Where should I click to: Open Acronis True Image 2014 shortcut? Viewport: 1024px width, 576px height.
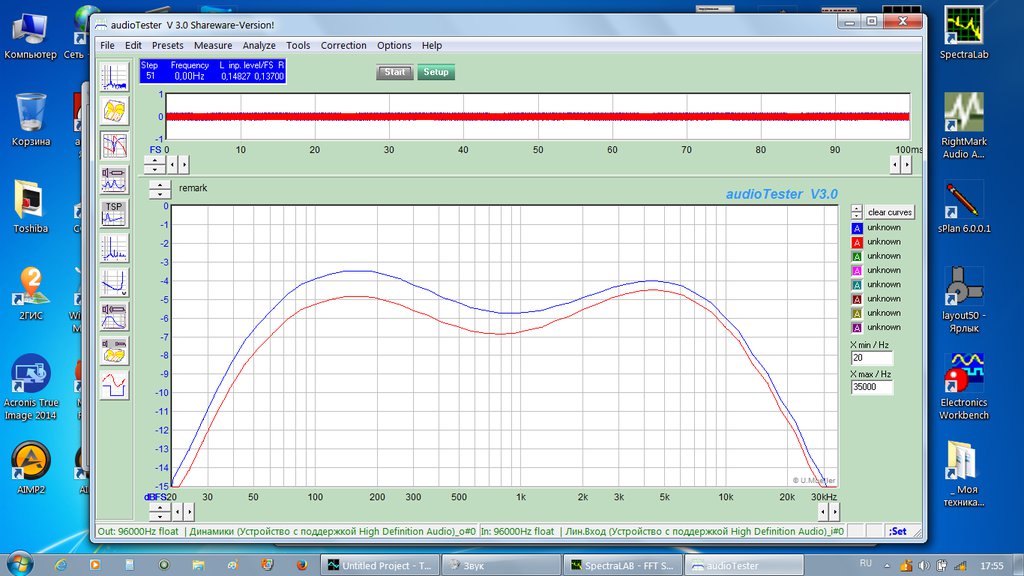point(30,387)
